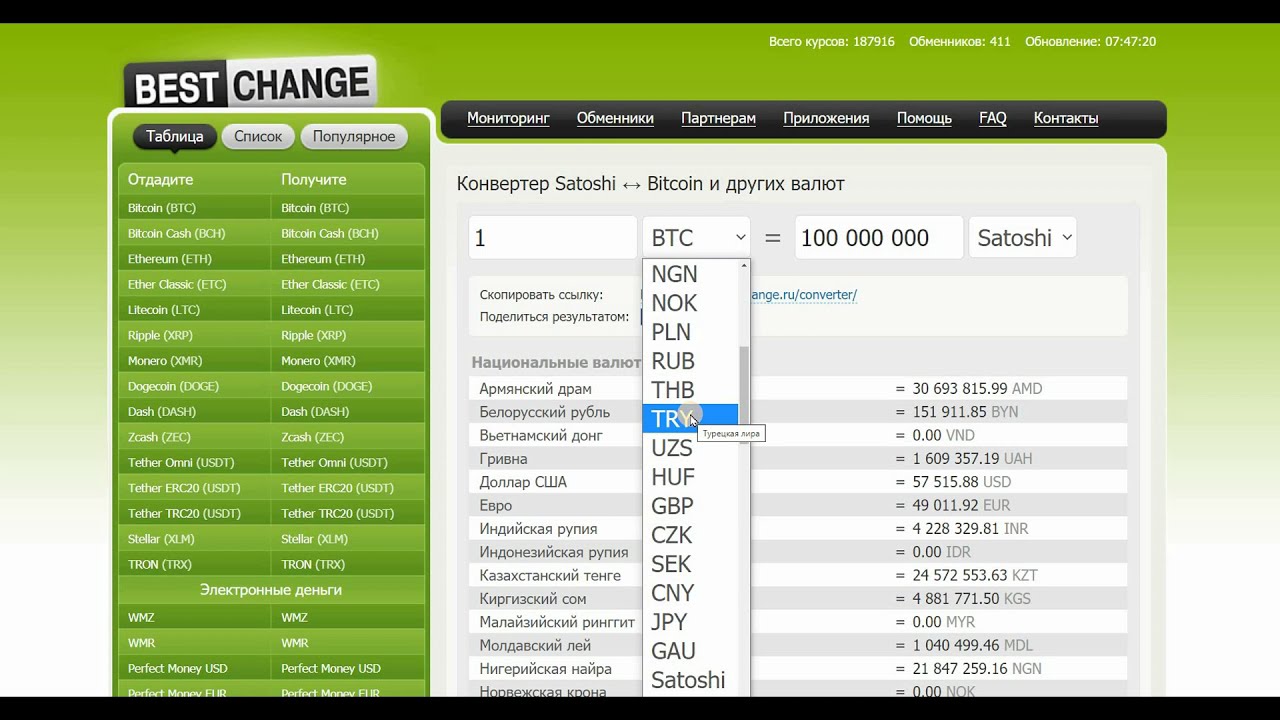Click the value 1 609 357.19 UAH
Screen dimensions: 1280x720
(972, 459)
